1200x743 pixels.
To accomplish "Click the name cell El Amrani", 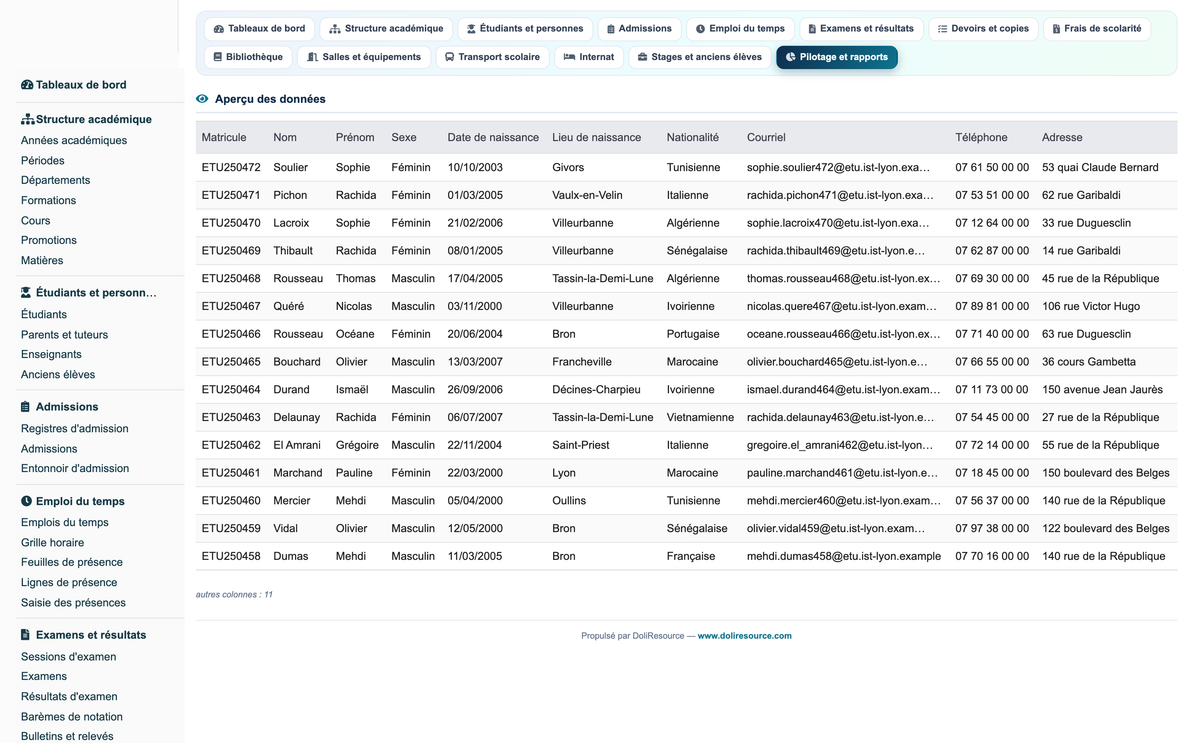I will point(297,446).
